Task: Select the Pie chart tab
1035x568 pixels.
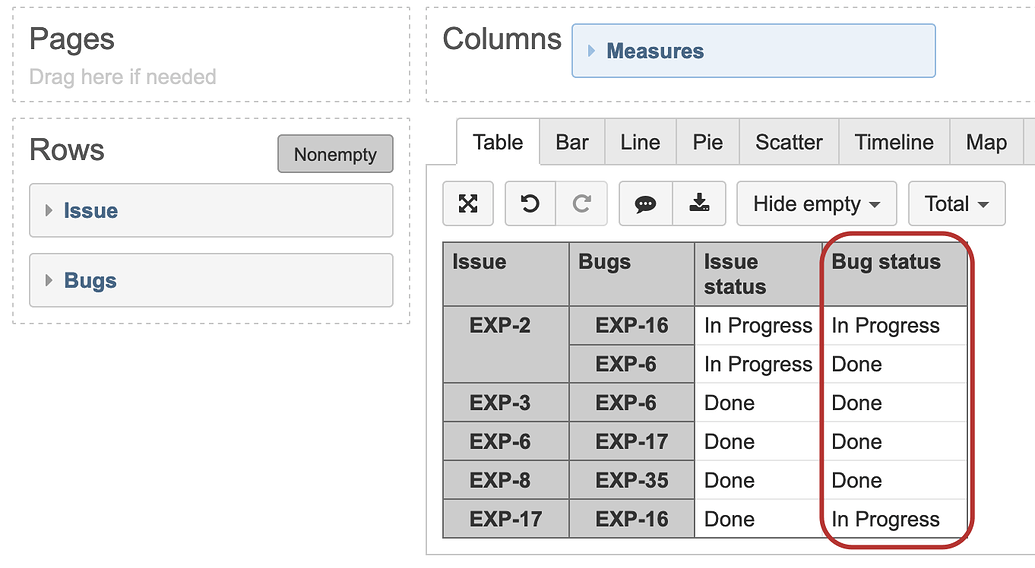Action: click(x=707, y=142)
